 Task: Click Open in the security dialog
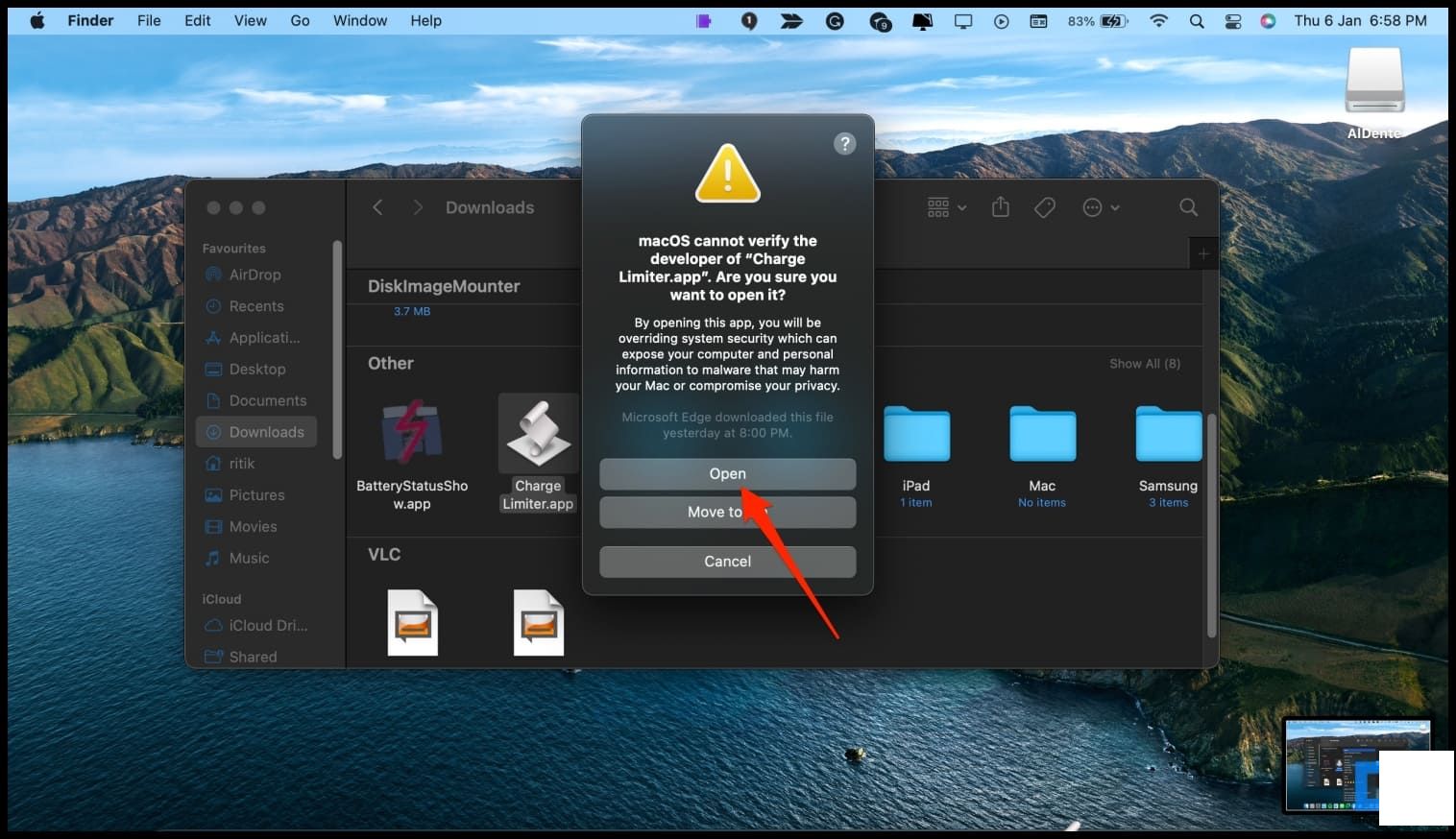727,473
